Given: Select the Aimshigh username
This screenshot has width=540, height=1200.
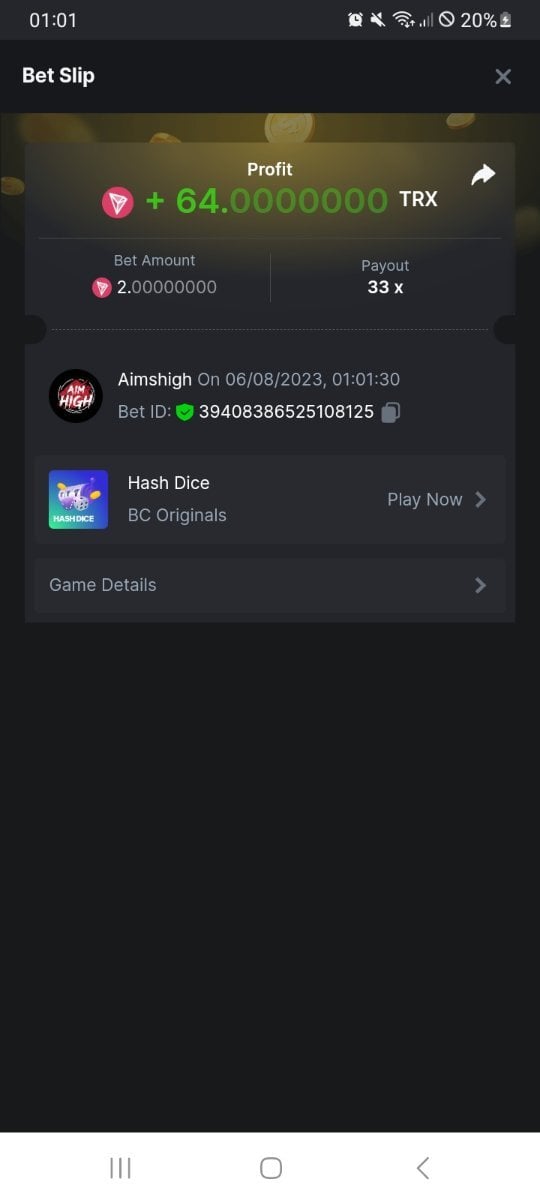Looking at the screenshot, I should (x=155, y=380).
